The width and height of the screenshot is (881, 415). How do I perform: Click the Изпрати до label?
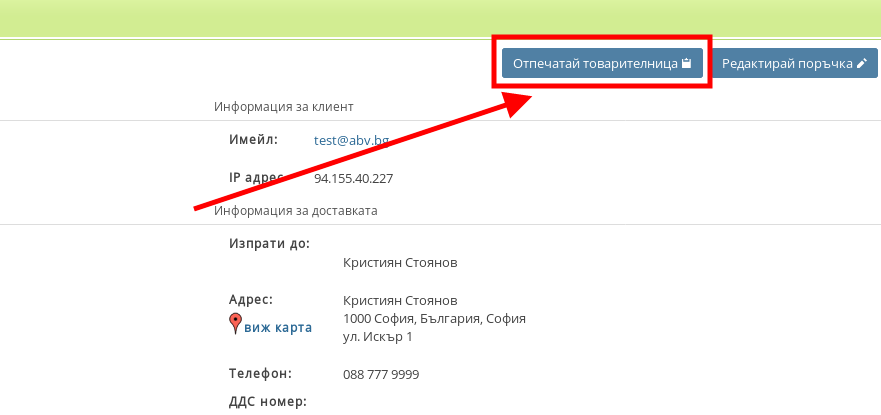[x=269, y=243]
